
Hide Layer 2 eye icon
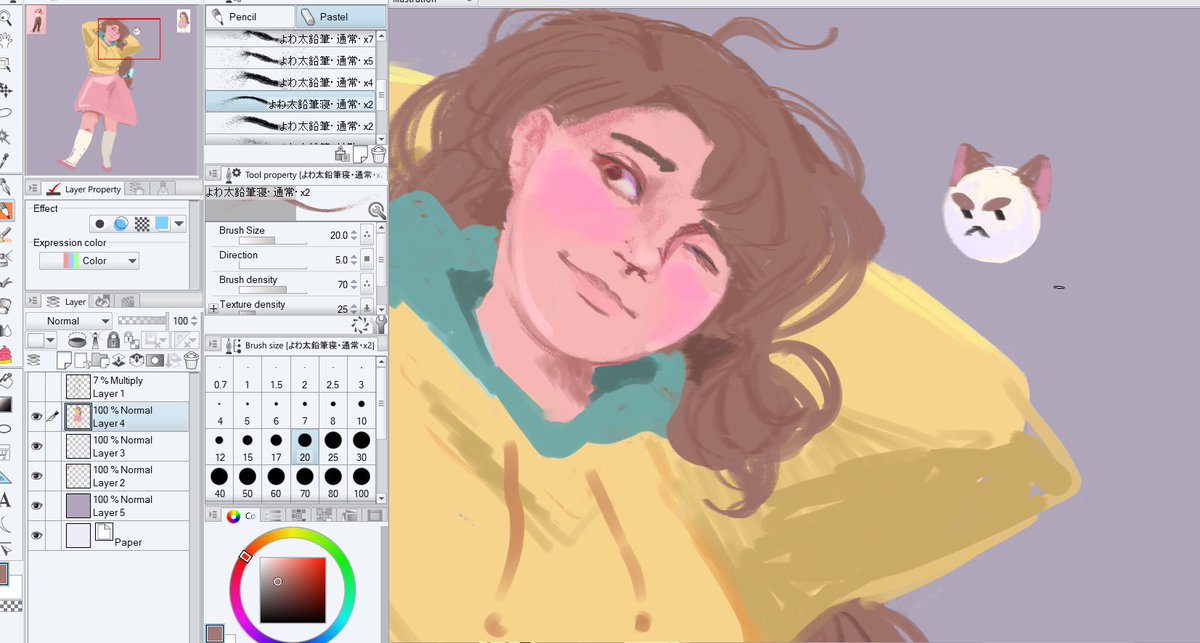tap(36, 476)
